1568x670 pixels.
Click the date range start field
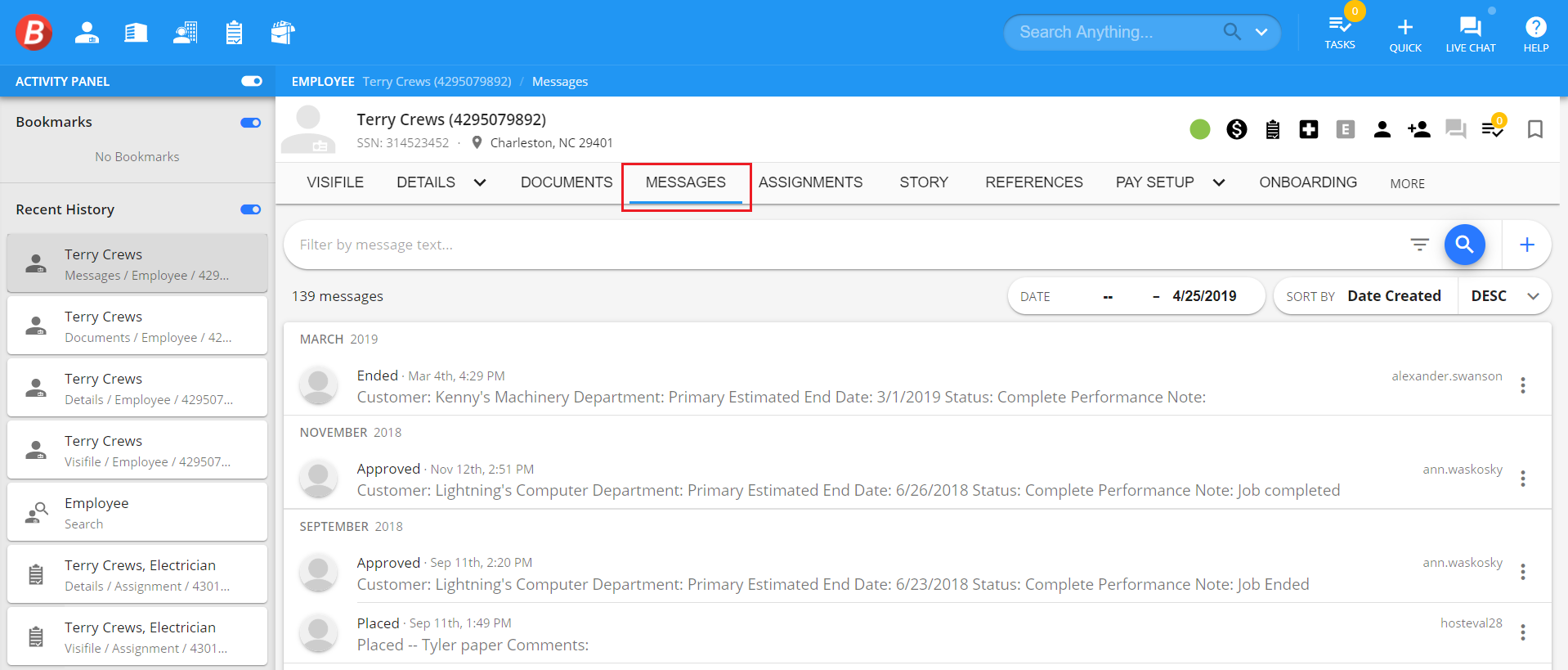point(1108,296)
